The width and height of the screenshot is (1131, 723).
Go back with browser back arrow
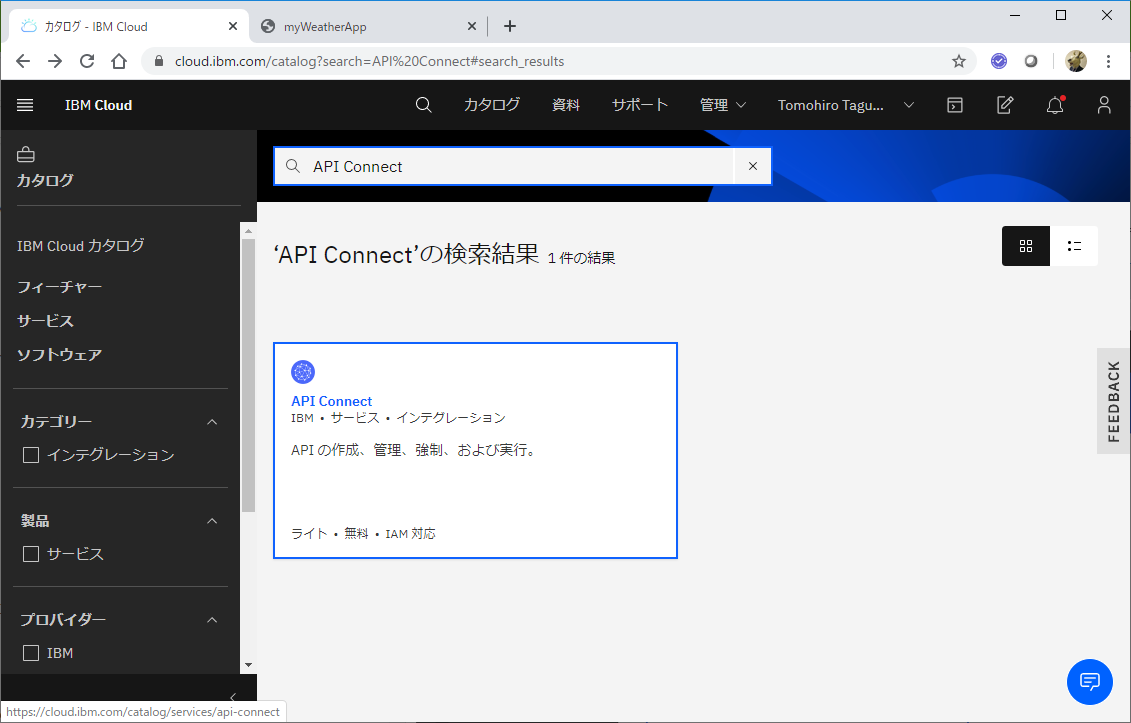23,61
